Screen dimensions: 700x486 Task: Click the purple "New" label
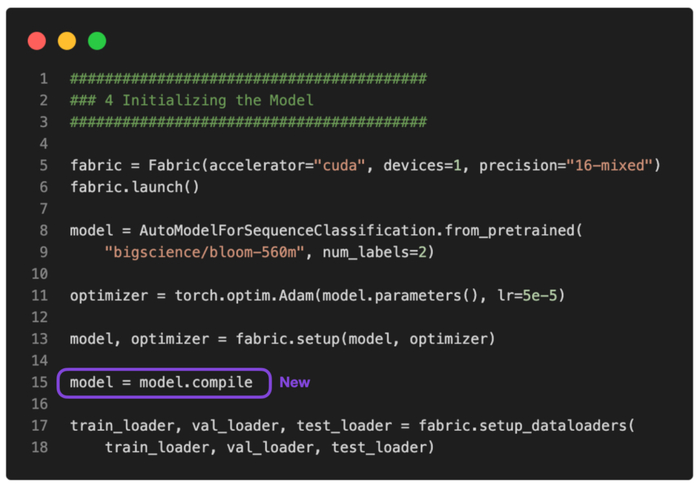tap(294, 382)
